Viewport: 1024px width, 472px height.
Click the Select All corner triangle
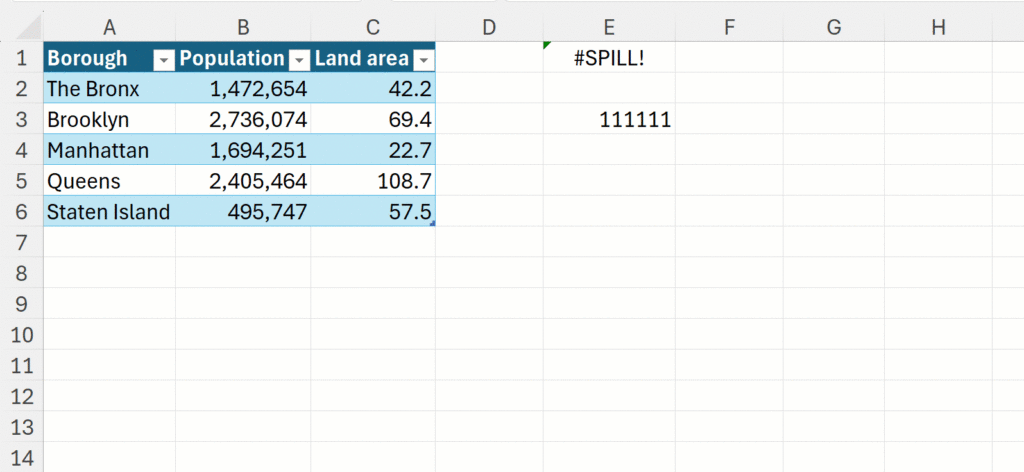(28, 27)
